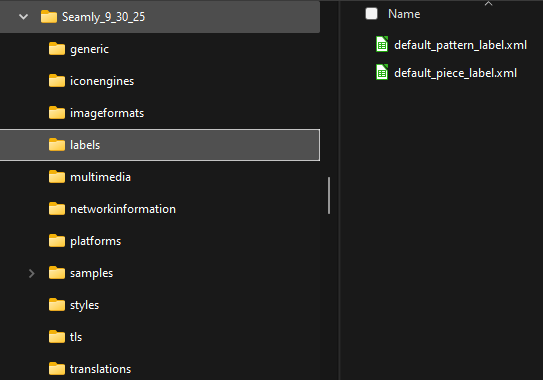This screenshot has height=380, width=543.
Task: Click the translations folder icon
Action: pos(57,369)
